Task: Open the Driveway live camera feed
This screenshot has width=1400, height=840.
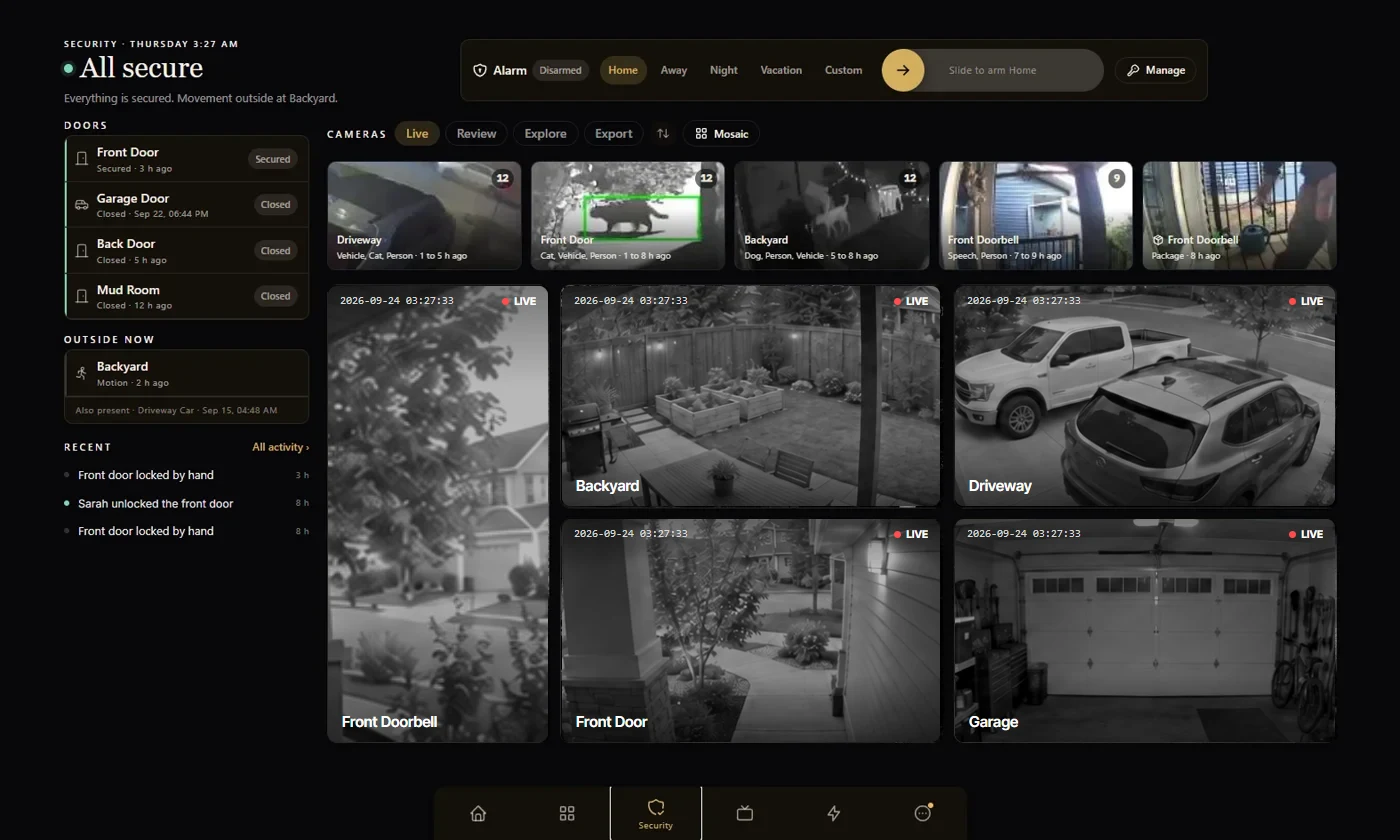Action: (1145, 396)
